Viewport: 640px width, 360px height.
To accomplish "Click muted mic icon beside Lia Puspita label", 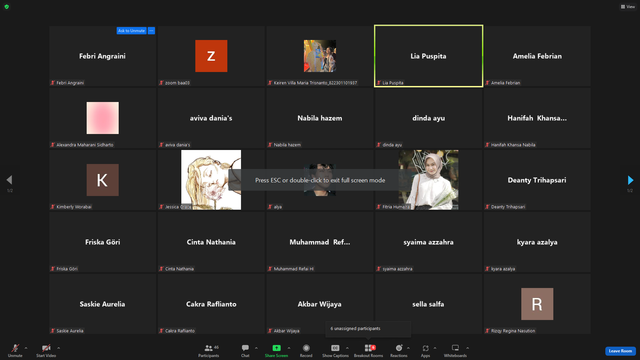I will (x=379, y=83).
